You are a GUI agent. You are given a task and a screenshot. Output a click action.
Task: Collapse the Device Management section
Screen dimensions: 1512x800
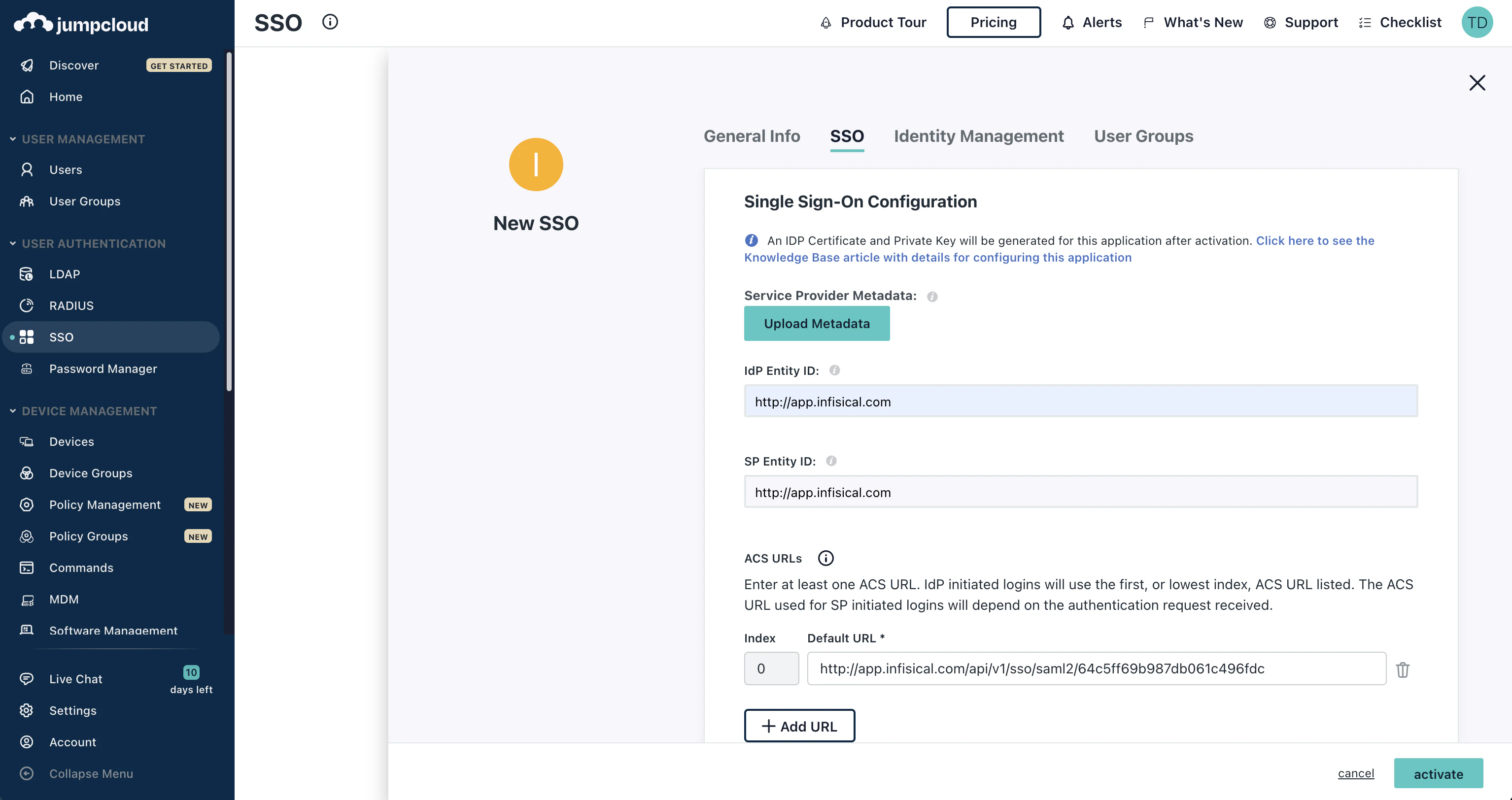point(83,411)
